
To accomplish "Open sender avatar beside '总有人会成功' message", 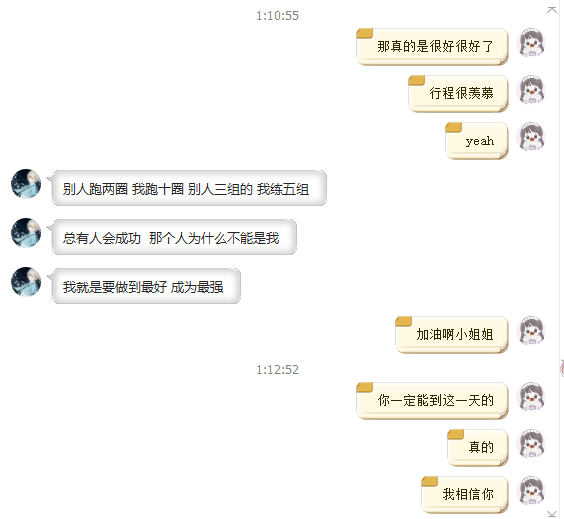I will click(26, 233).
